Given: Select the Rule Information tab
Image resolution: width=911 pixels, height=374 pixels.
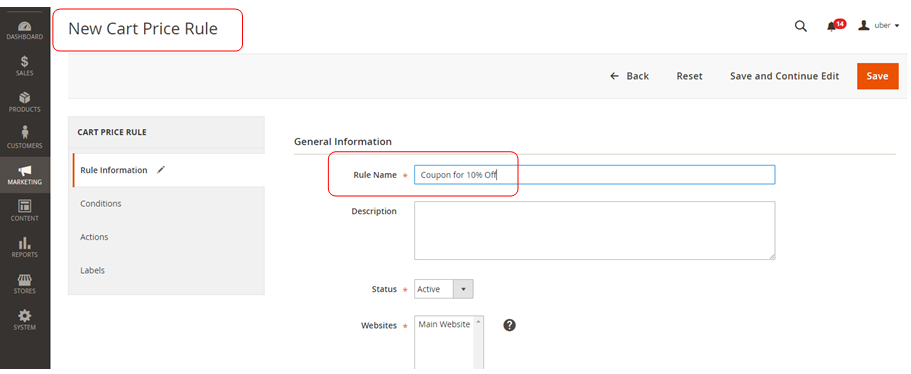Looking at the screenshot, I should coord(168,170).
